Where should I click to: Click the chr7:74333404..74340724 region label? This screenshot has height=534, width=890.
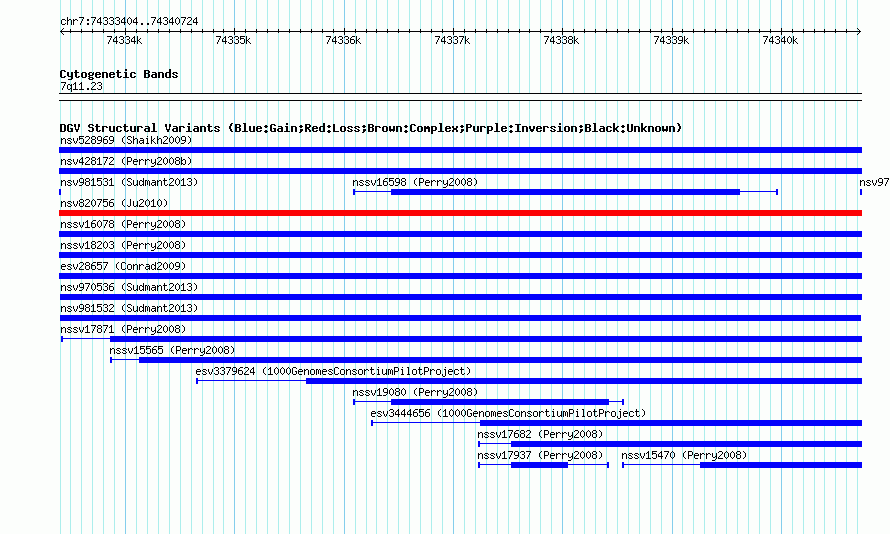[129, 21]
